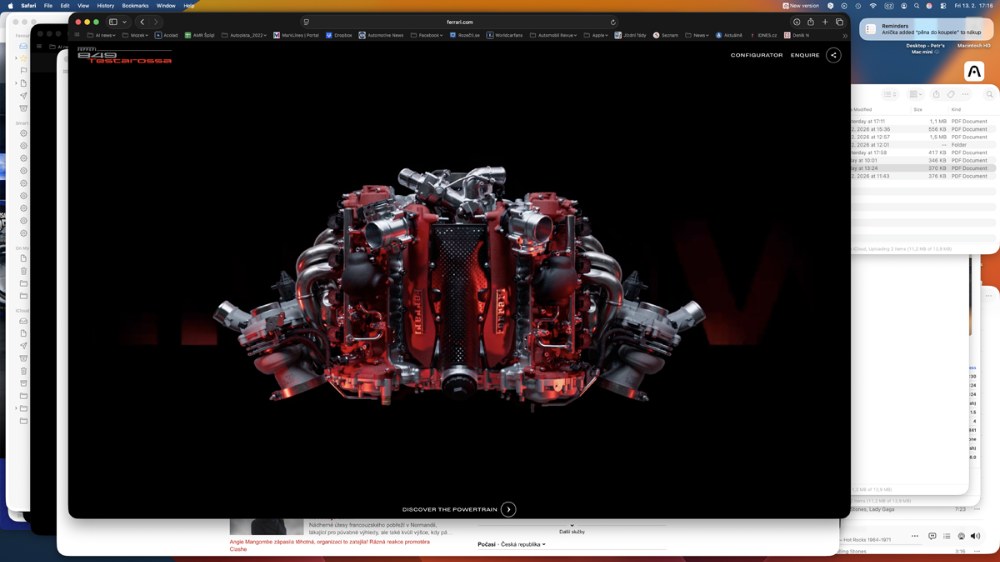Show Safari tab overview

(x=839, y=21)
